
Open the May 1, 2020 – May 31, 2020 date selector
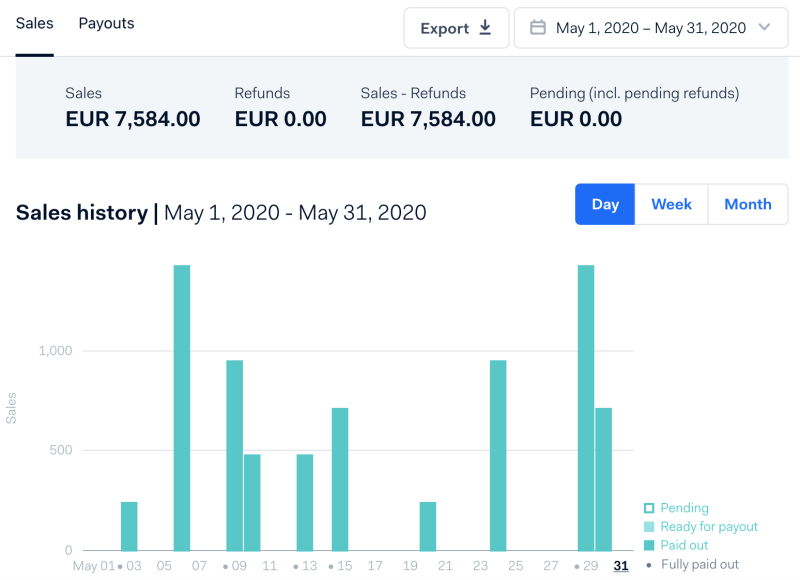(x=650, y=28)
